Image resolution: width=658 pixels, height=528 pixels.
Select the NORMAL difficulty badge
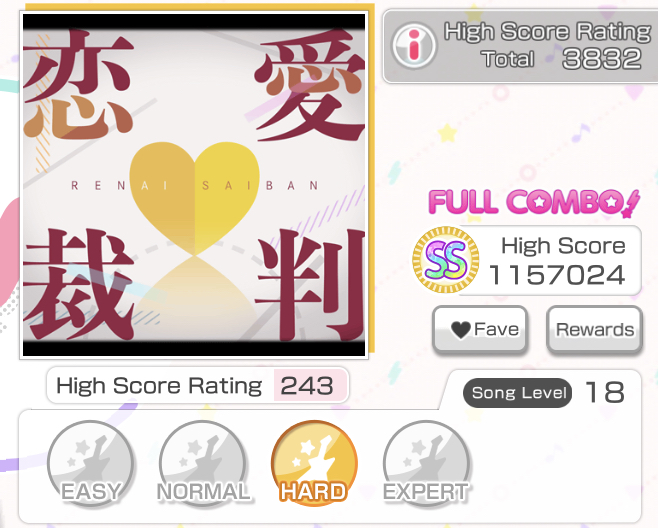click(x=203, y=463)
